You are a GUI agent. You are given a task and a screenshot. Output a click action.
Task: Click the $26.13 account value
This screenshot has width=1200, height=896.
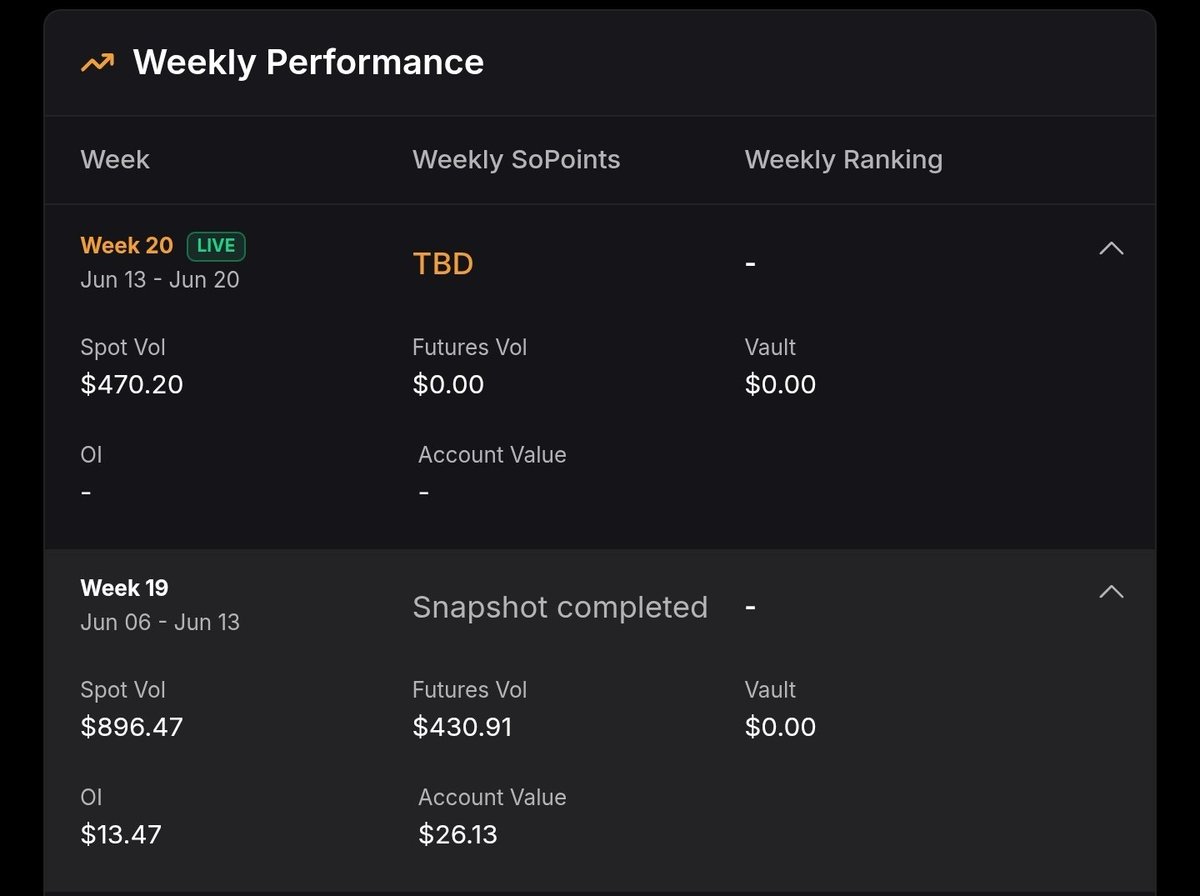click(458, 834)
